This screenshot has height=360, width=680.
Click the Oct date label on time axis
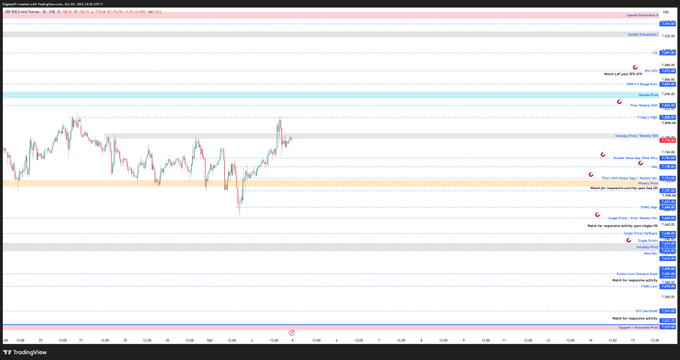pos(209,340)
